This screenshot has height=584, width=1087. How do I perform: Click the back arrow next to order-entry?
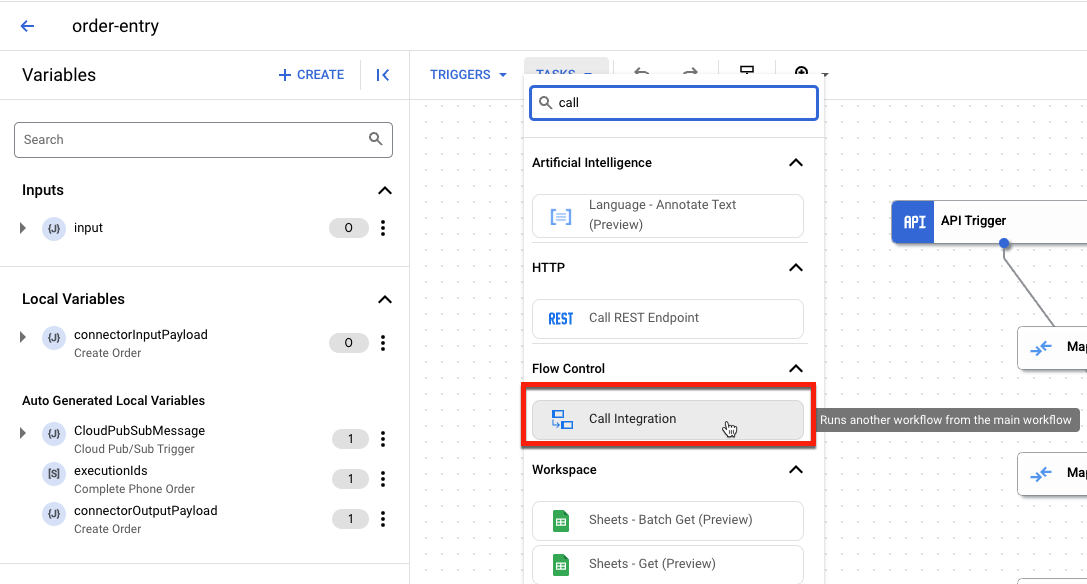tap(27, 26)
